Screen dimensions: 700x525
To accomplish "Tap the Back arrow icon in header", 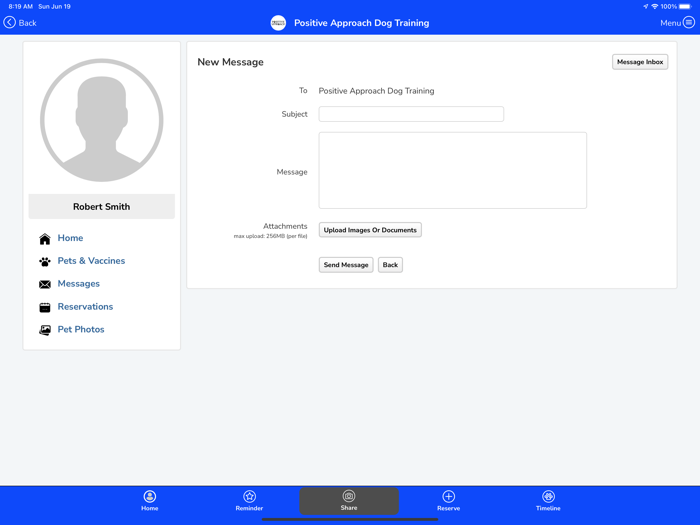I will click(x=9, y=23).
